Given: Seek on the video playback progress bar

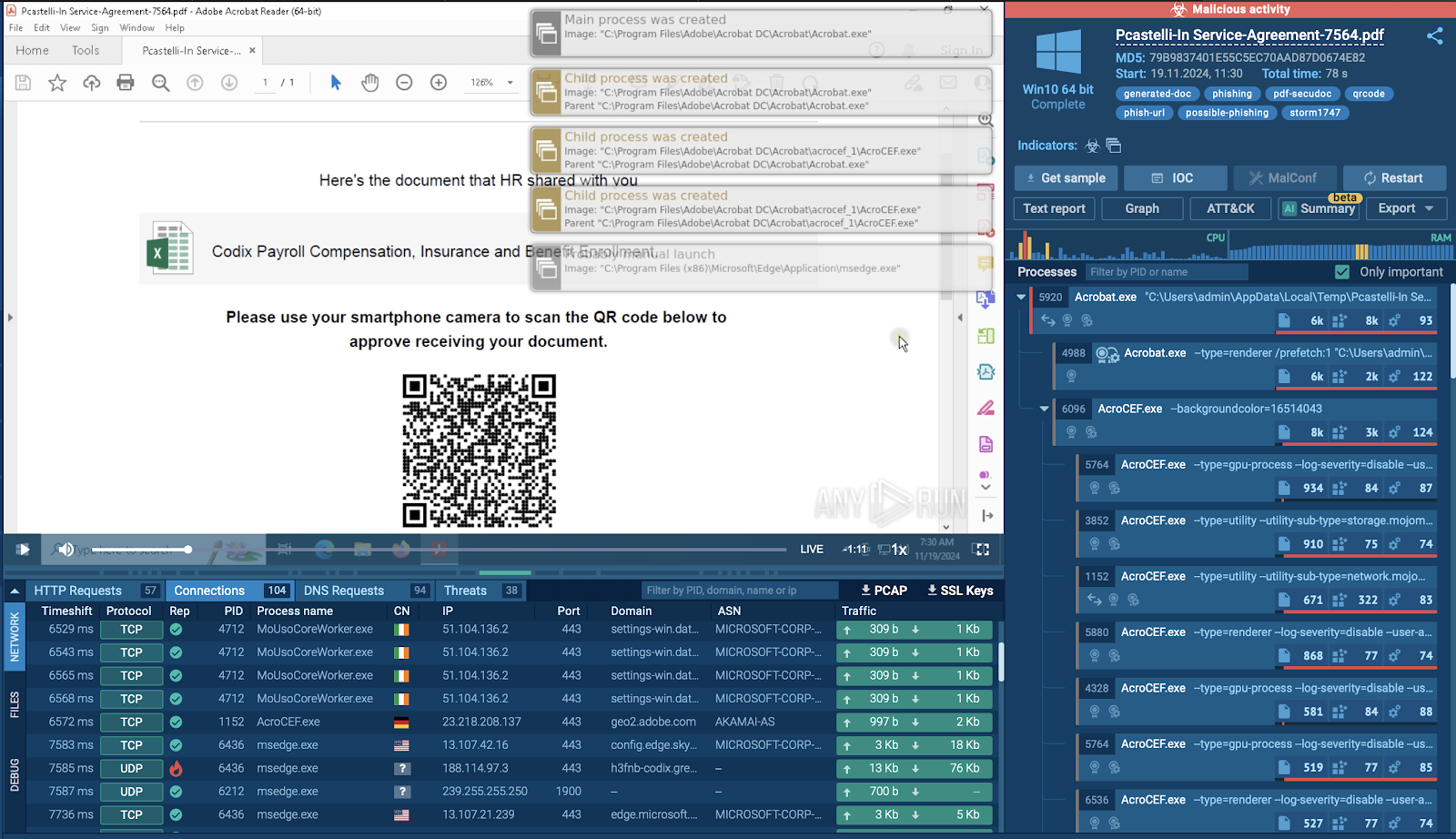Looking at the screenshot, I should pos(532,550).
